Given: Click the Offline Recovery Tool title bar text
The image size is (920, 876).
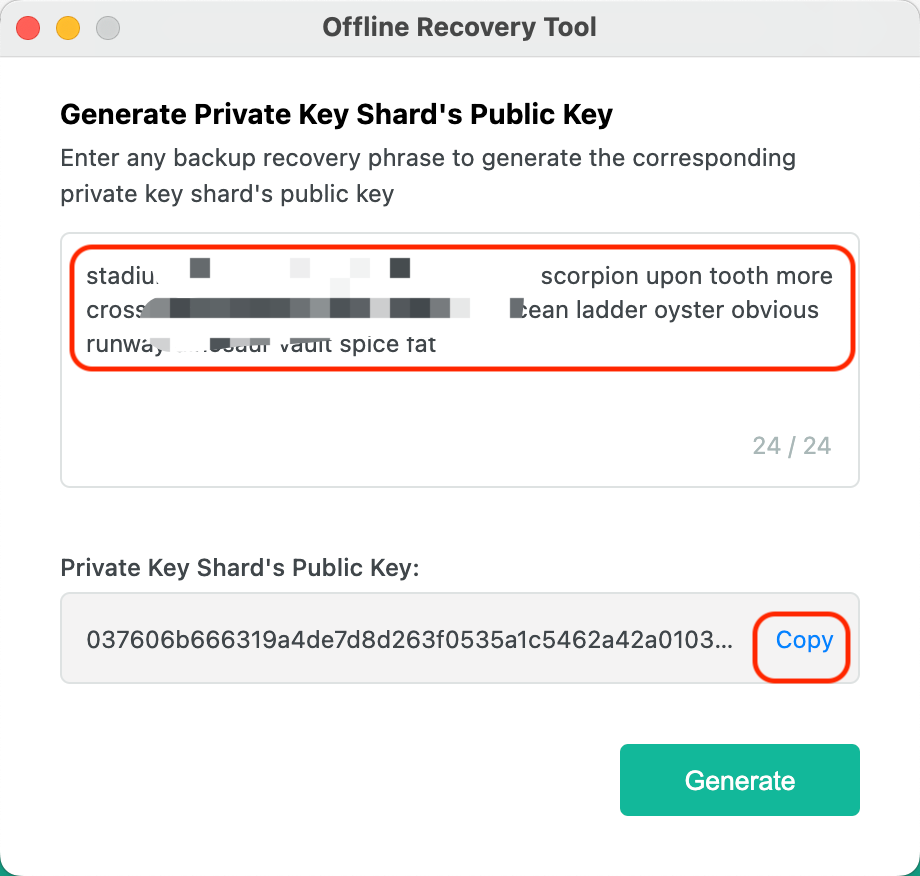Looking at the screenshot, I should (x=459, y=27).
